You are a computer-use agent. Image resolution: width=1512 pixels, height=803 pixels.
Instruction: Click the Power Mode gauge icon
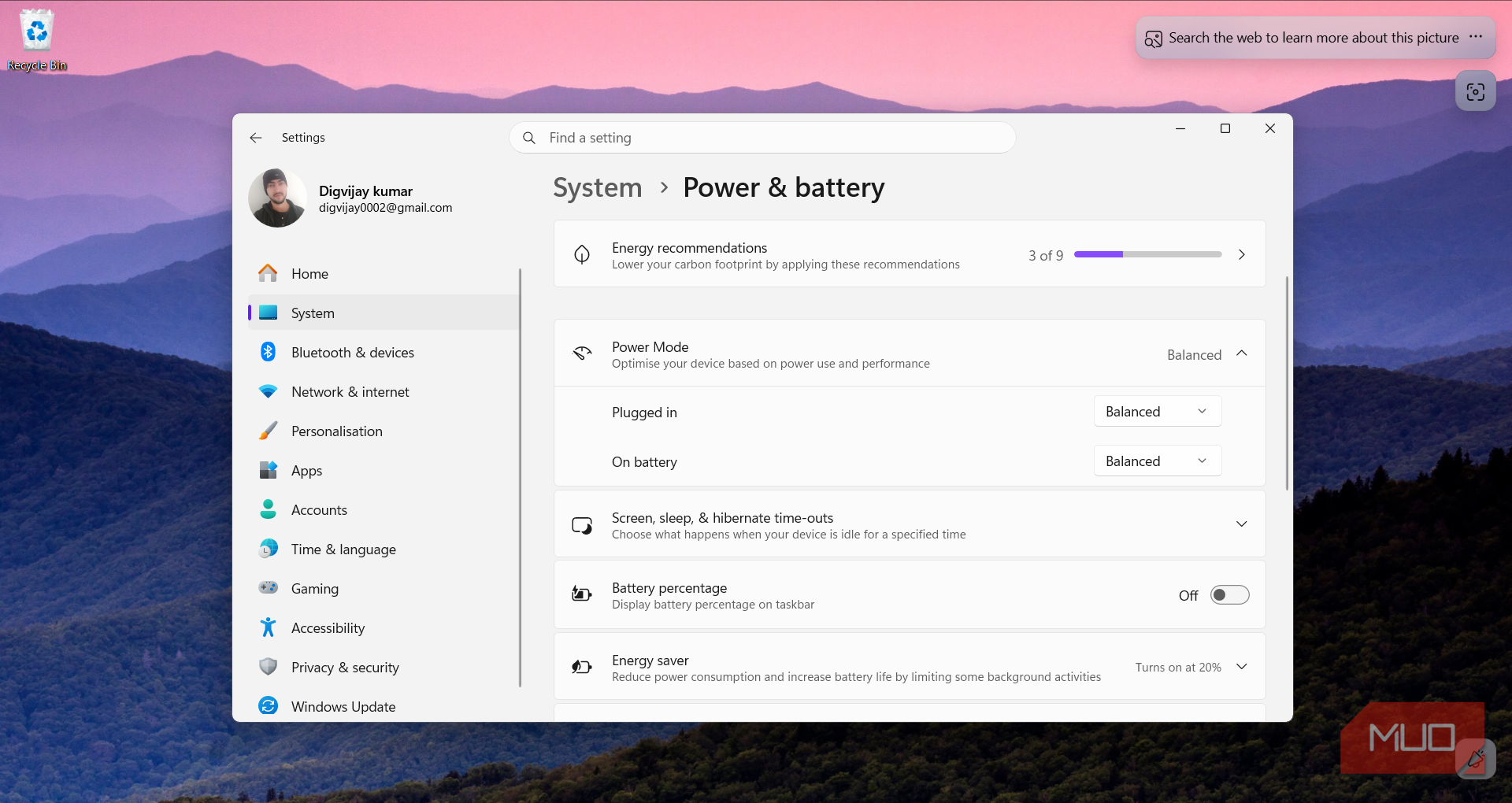(x=582, y=353)
